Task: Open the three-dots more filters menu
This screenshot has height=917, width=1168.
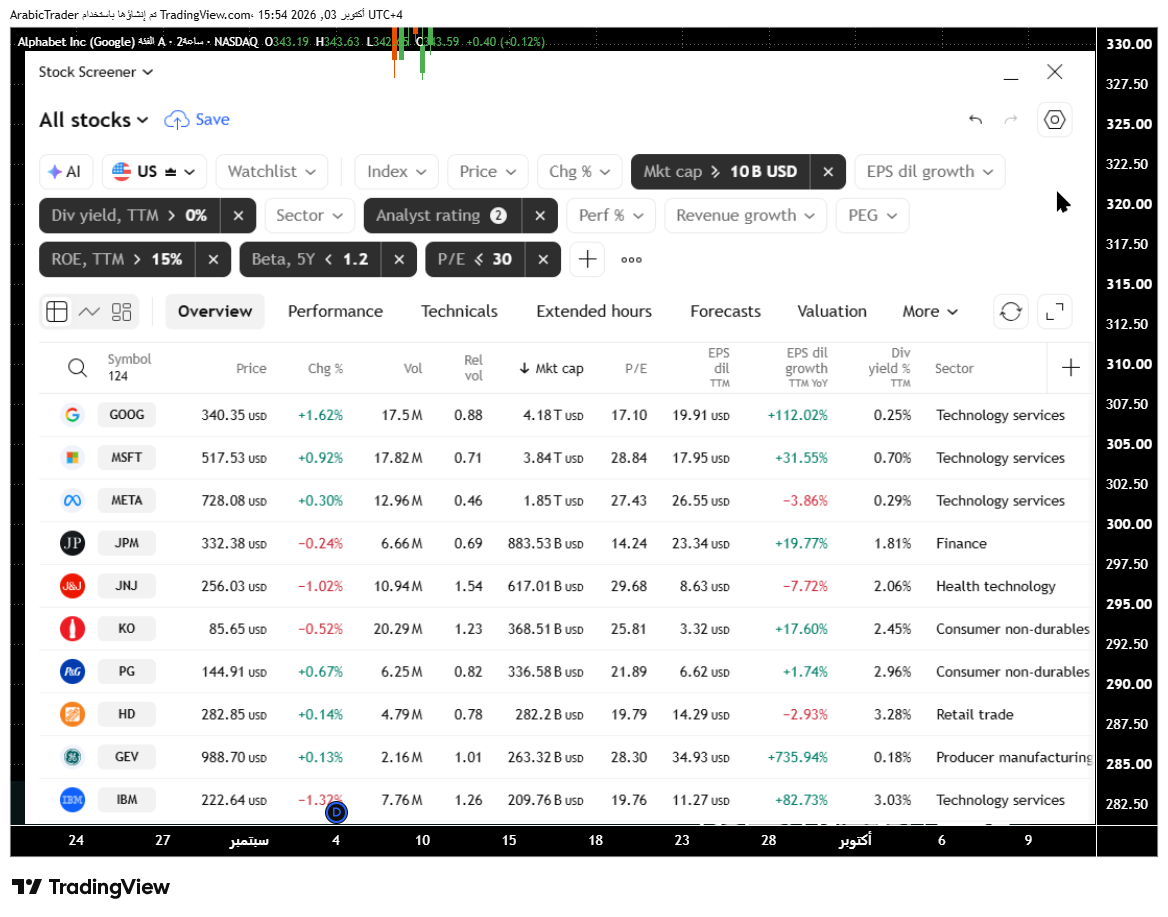Action: coord(632,259)
